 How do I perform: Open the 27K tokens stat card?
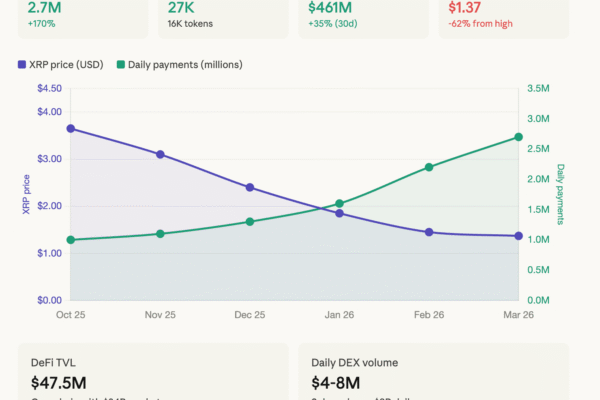[x=221, y=17]
